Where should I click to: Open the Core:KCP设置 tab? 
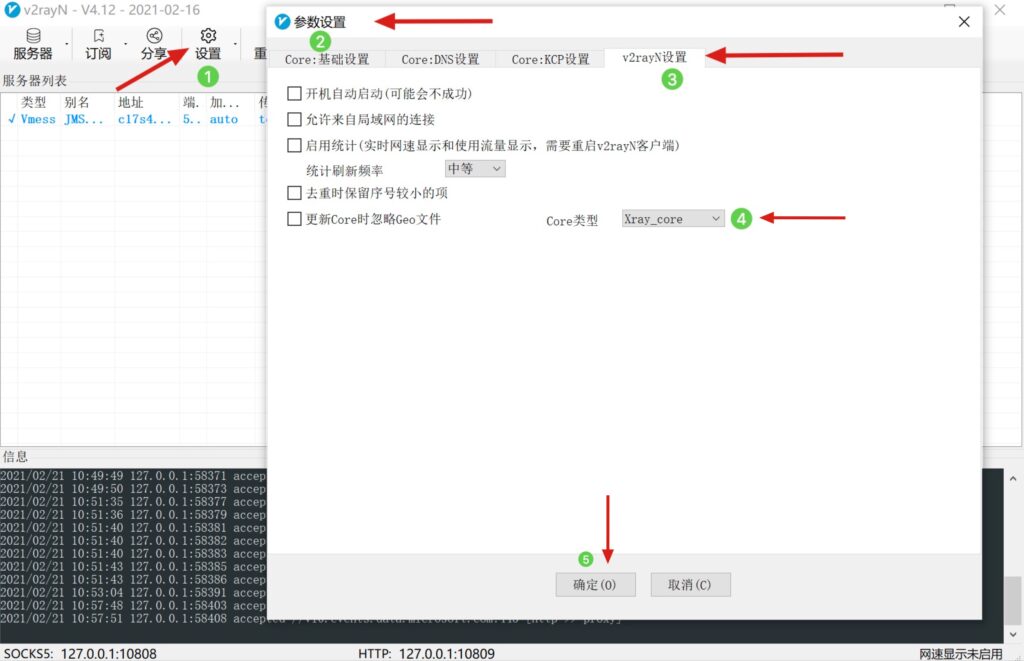click(x=550, y=59)
